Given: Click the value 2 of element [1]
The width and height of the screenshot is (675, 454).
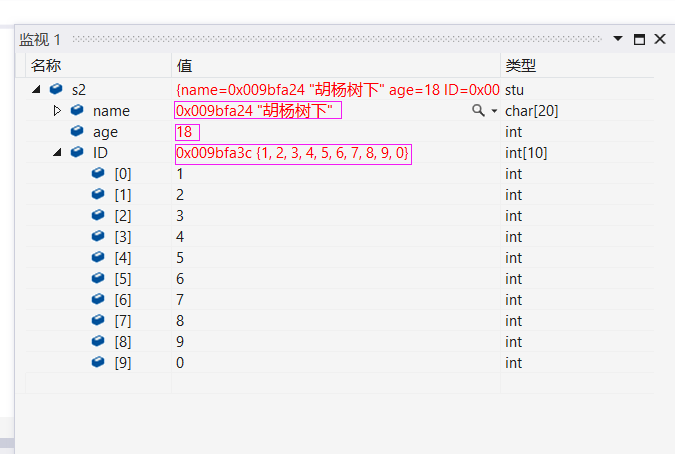Looking at the screenshot, I should [180, 195].
